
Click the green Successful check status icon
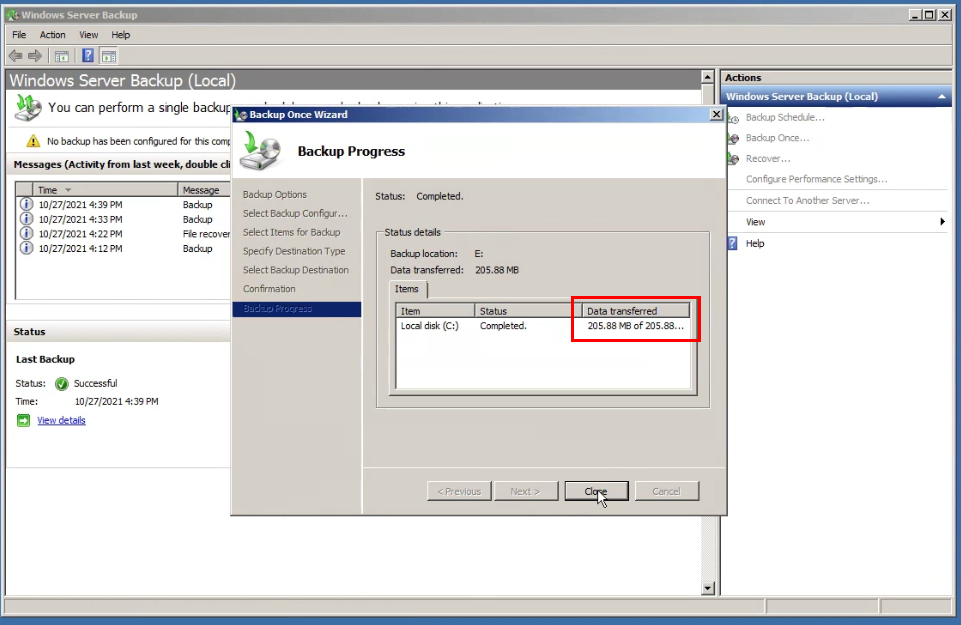[61, 384]
